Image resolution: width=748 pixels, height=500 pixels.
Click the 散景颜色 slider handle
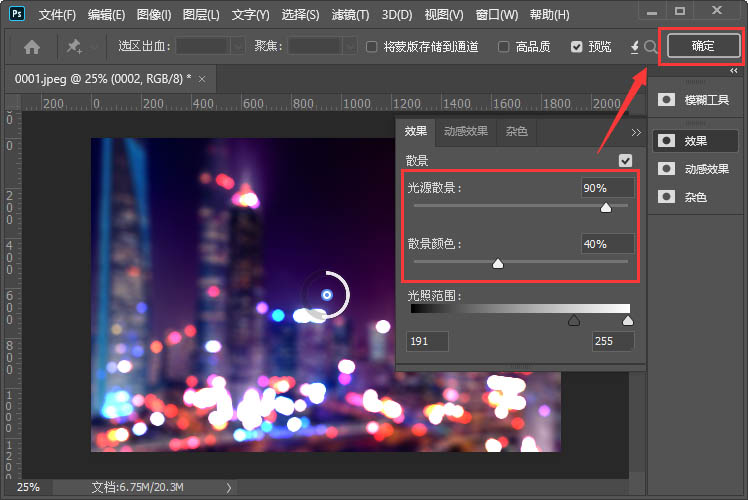[498, 263]
